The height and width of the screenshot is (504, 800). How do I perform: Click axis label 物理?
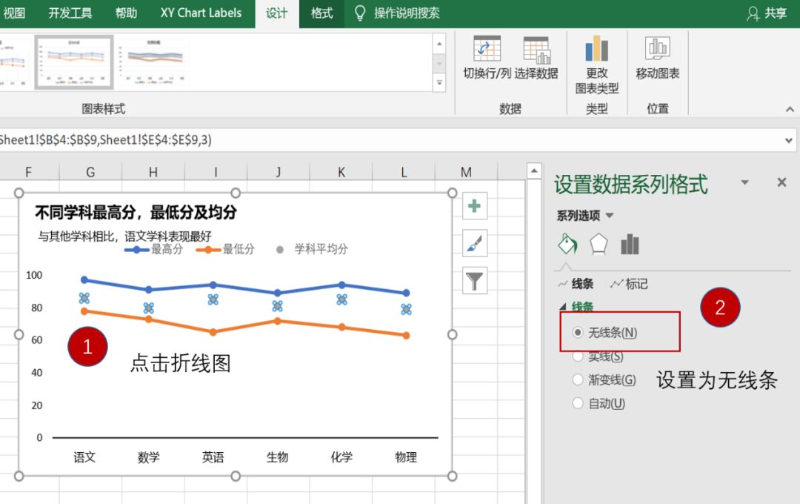tap(406, 457)
